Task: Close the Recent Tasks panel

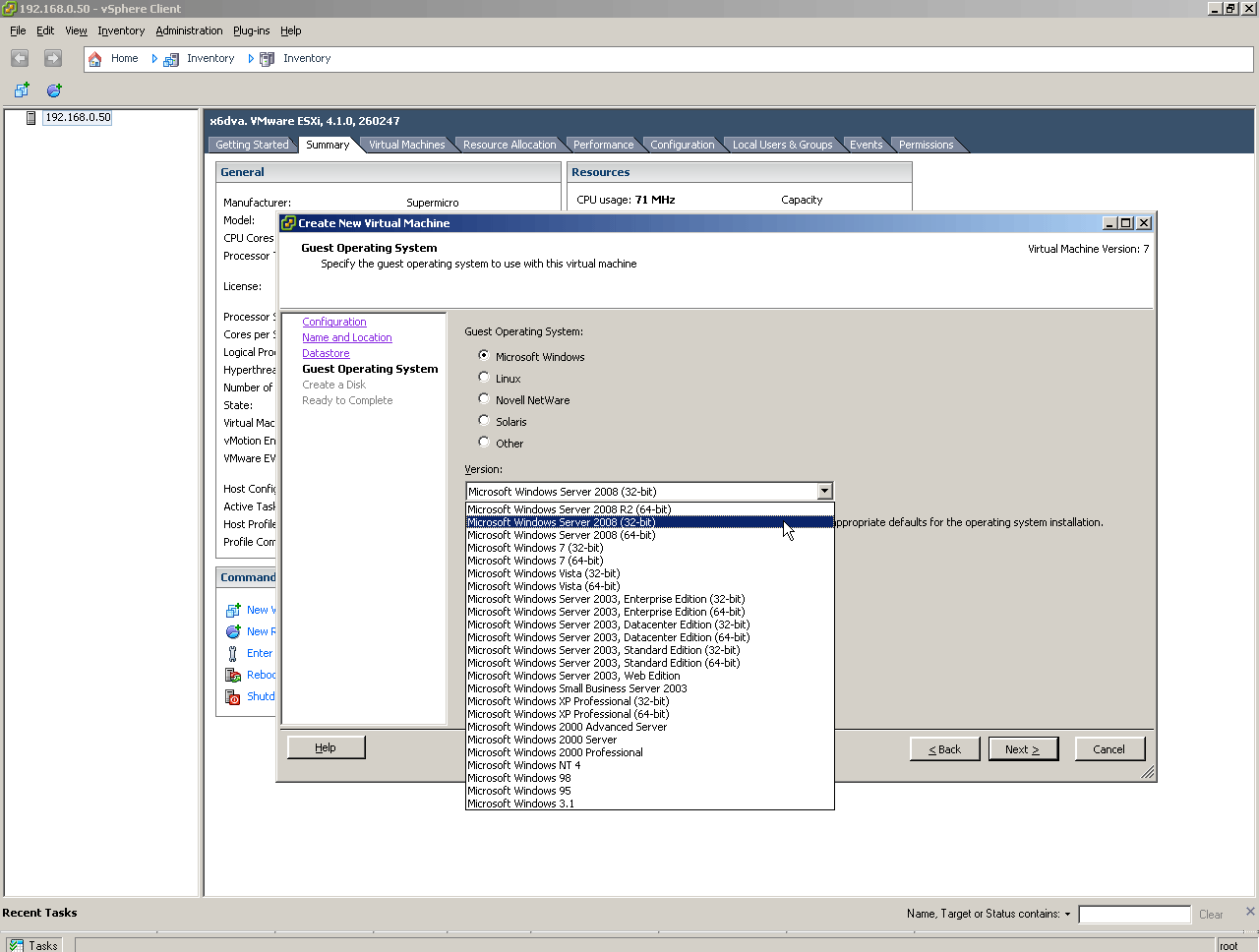Action: [1250, 912]
